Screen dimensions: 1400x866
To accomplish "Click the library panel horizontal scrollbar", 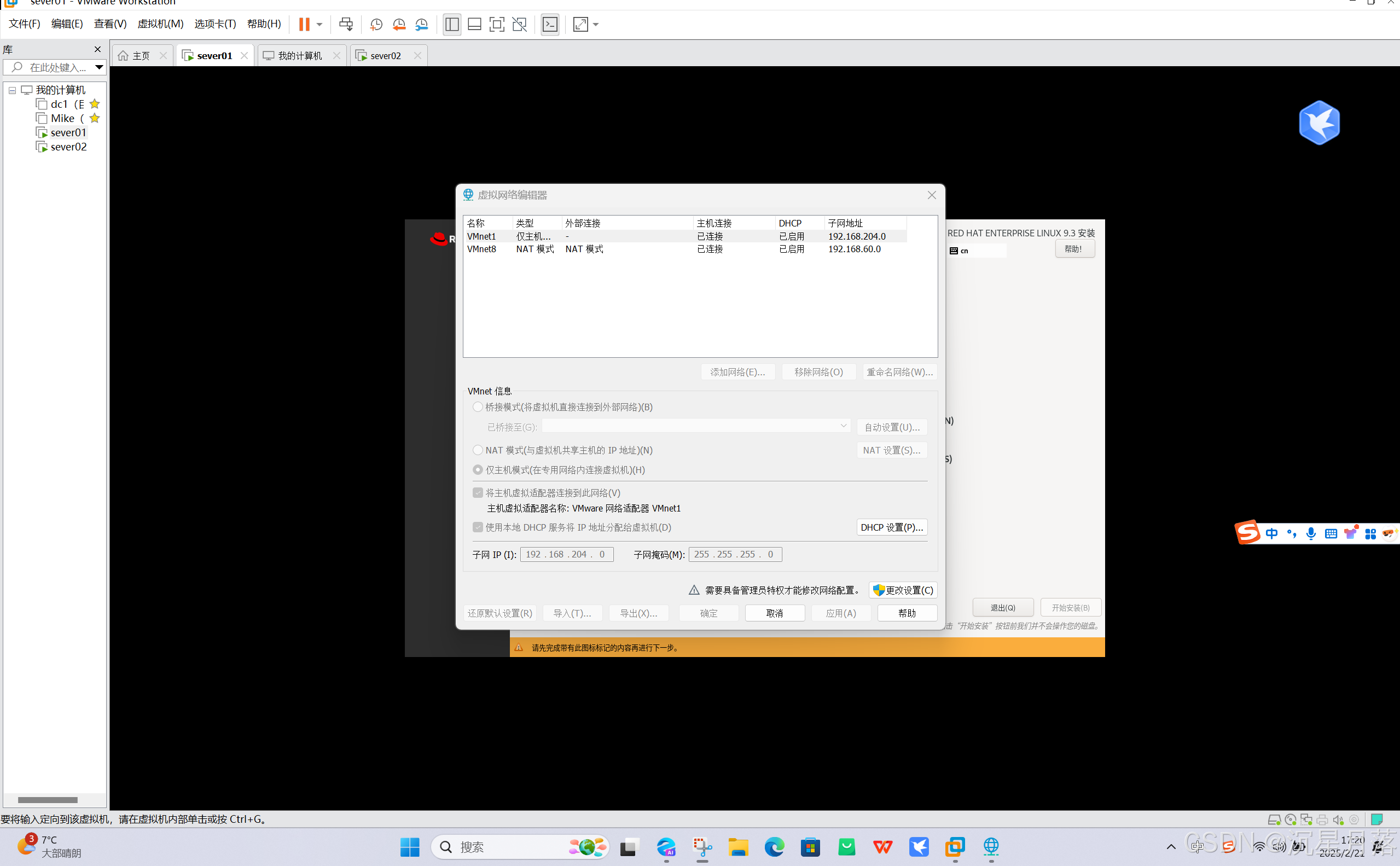I will click(48, 800).
